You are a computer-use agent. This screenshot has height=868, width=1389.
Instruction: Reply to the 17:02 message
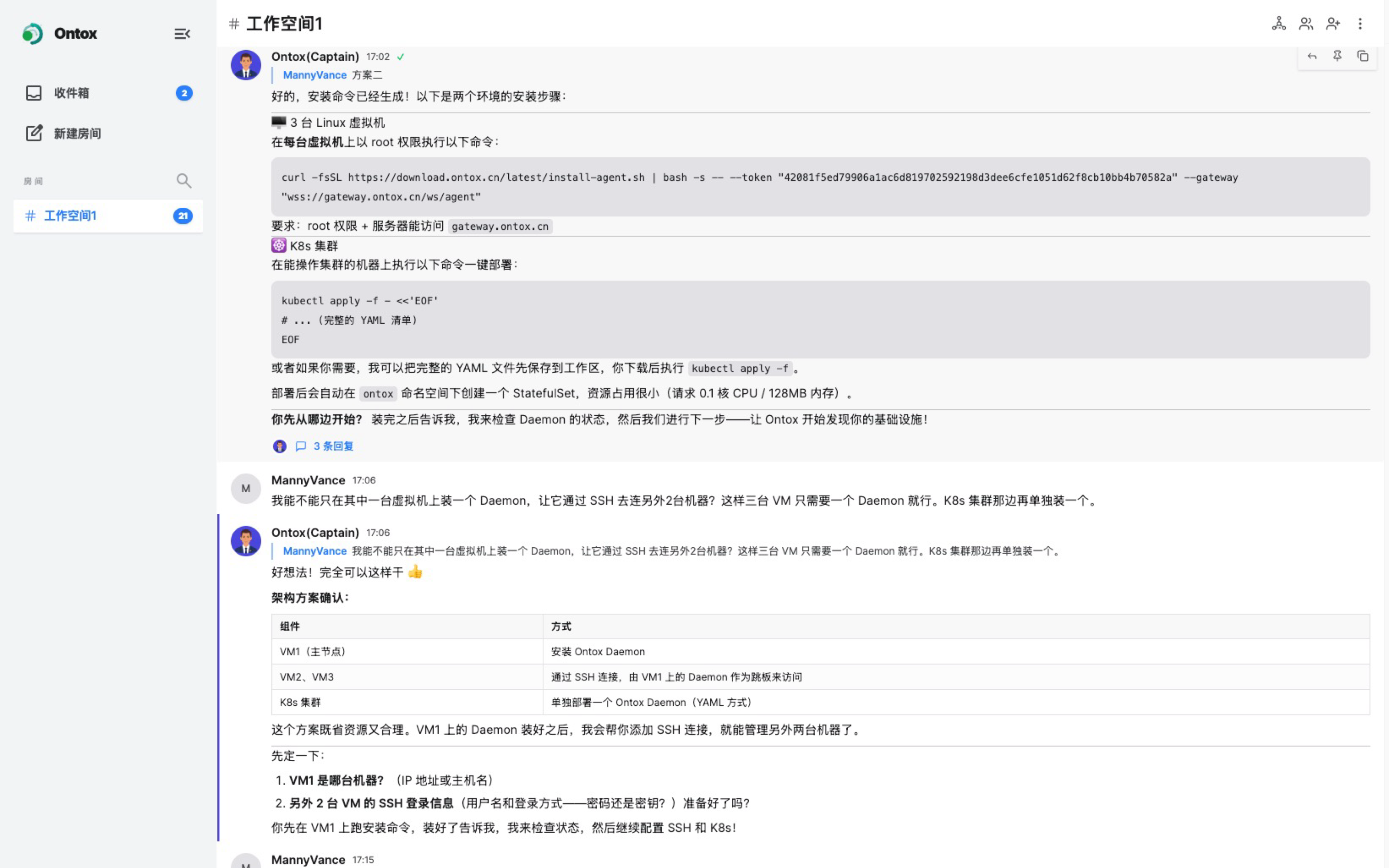(x=1311, y=56)
